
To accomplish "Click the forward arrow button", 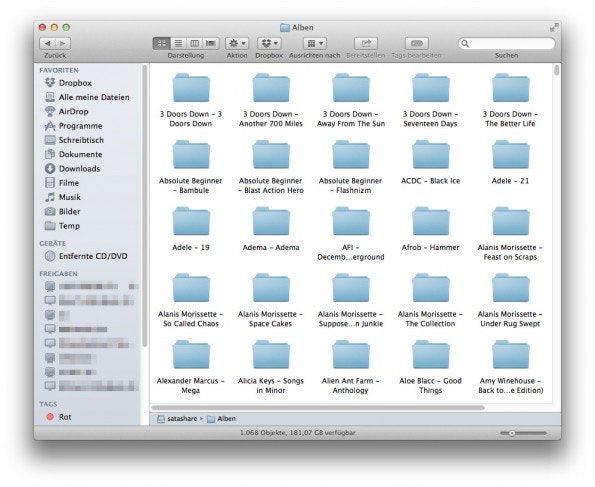I will tap(63, 43).
